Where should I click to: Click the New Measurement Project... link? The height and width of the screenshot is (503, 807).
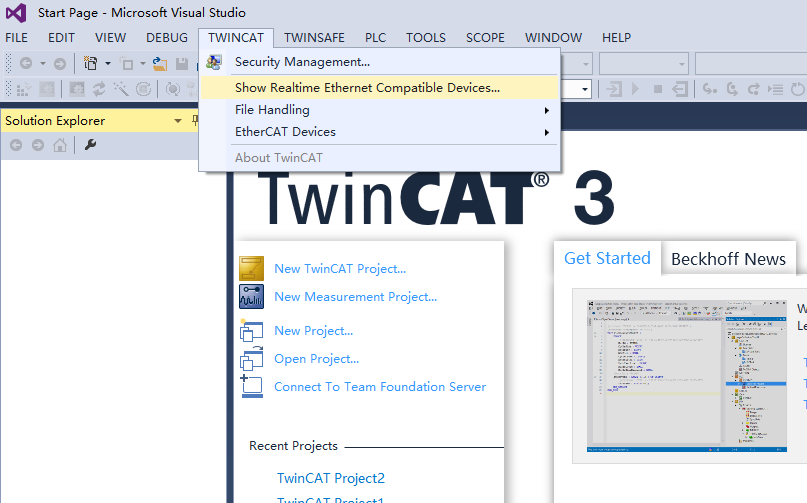(355, 297)
